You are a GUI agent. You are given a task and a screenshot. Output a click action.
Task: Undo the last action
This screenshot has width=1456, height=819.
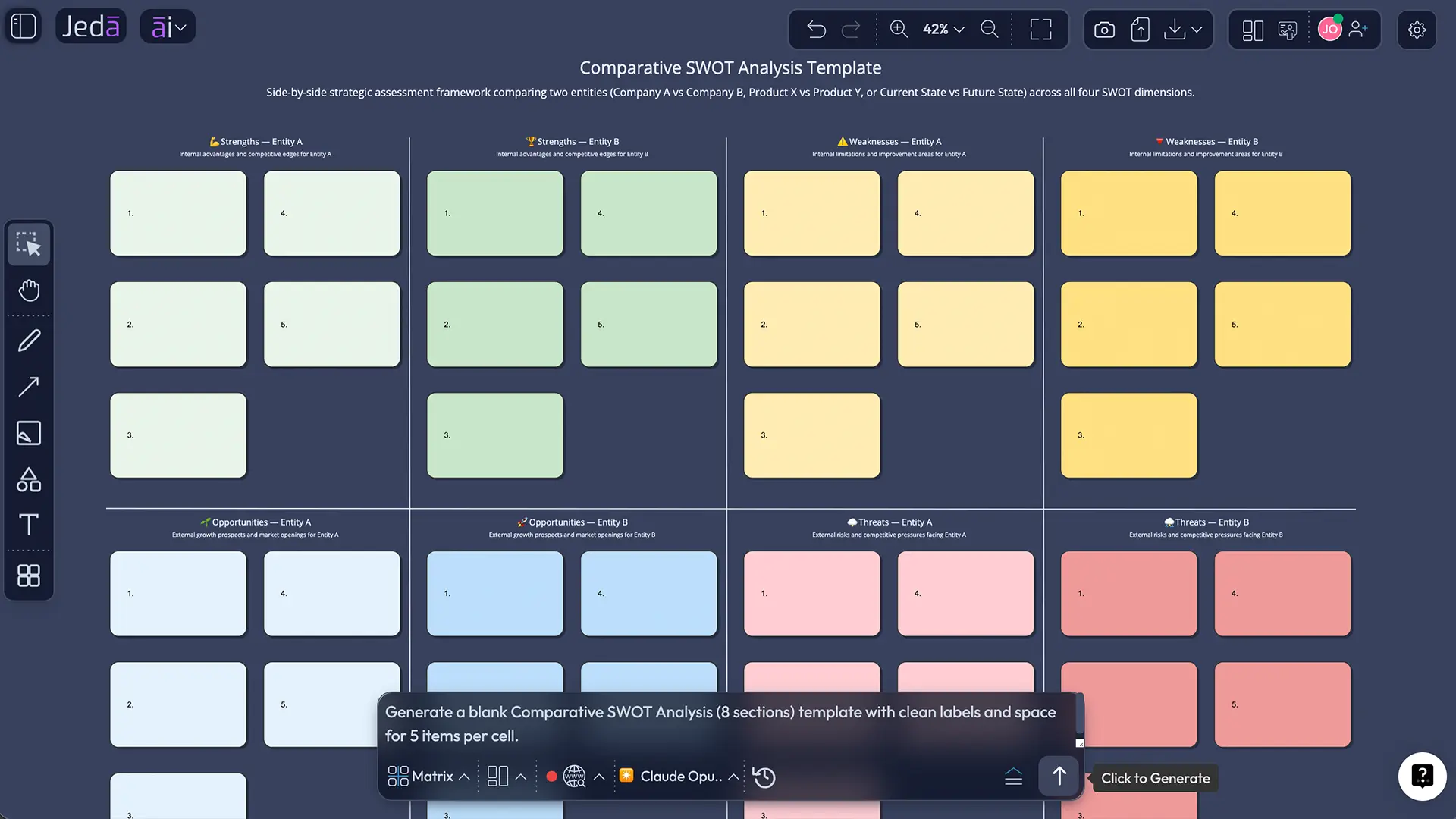pos(816,30)
